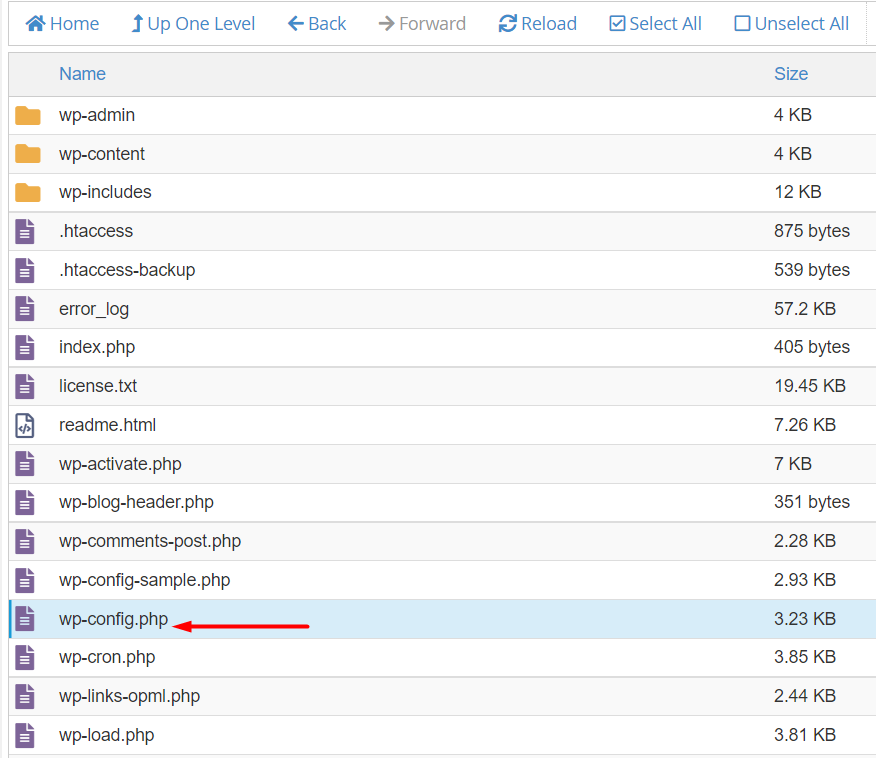Click the error_log file icon
Image resolution: width=876 pixels, height=758 pixels.
(25, 309)
